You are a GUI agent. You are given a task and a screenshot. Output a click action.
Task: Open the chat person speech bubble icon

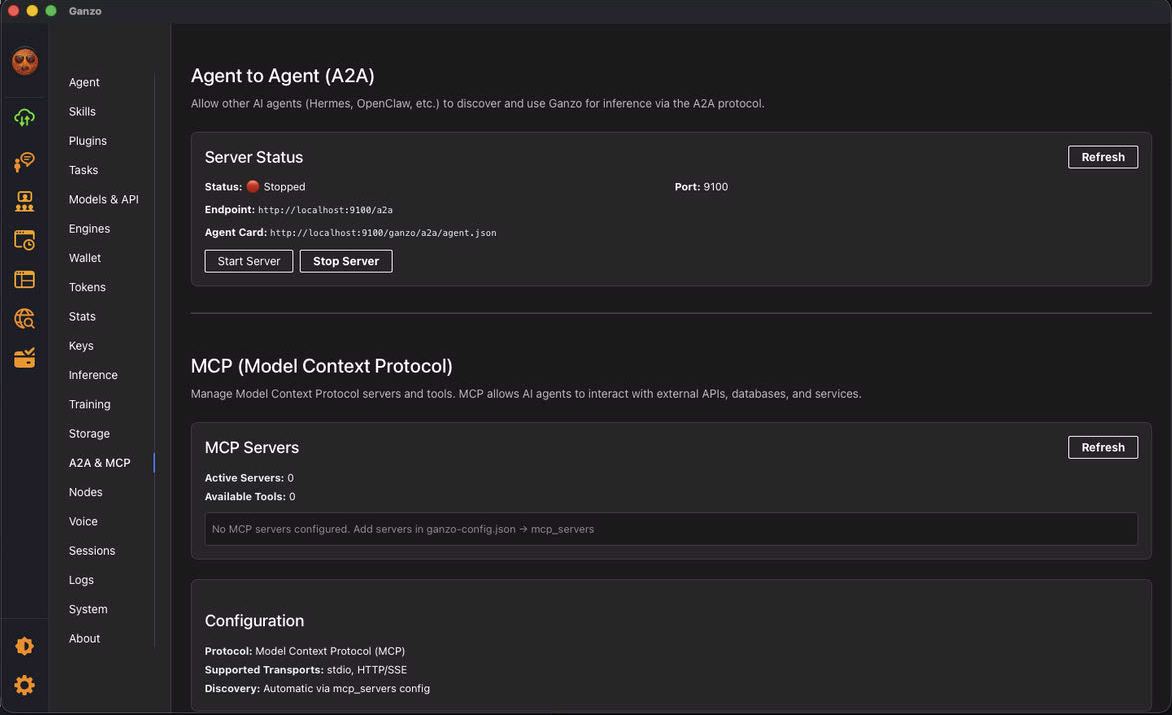tap(25, 161)
